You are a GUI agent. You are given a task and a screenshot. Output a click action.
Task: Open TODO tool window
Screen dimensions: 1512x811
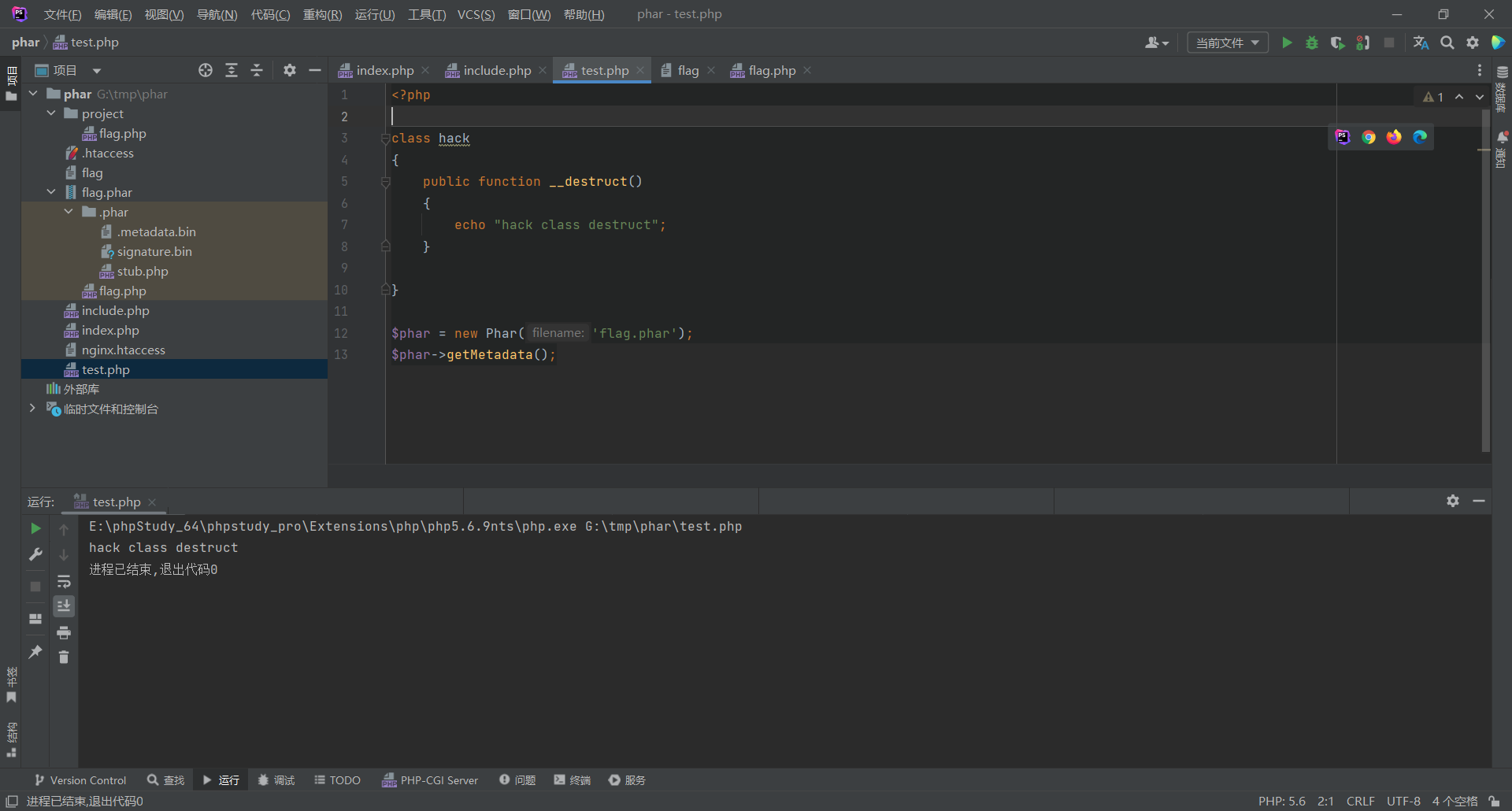click(338, 780)
